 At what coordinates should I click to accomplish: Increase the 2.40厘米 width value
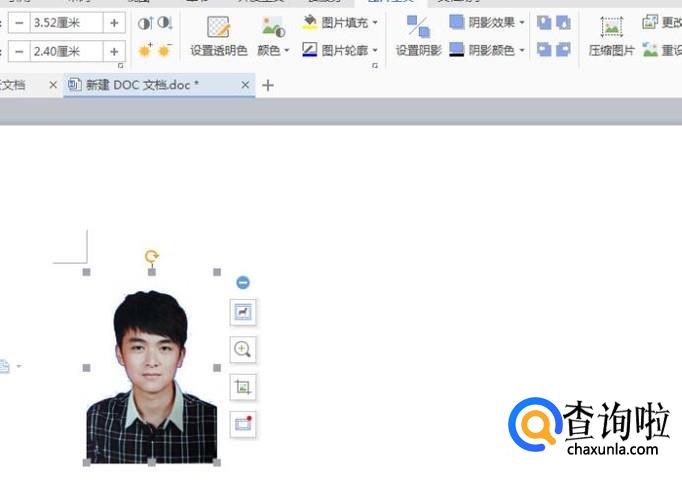coord(114,52)
